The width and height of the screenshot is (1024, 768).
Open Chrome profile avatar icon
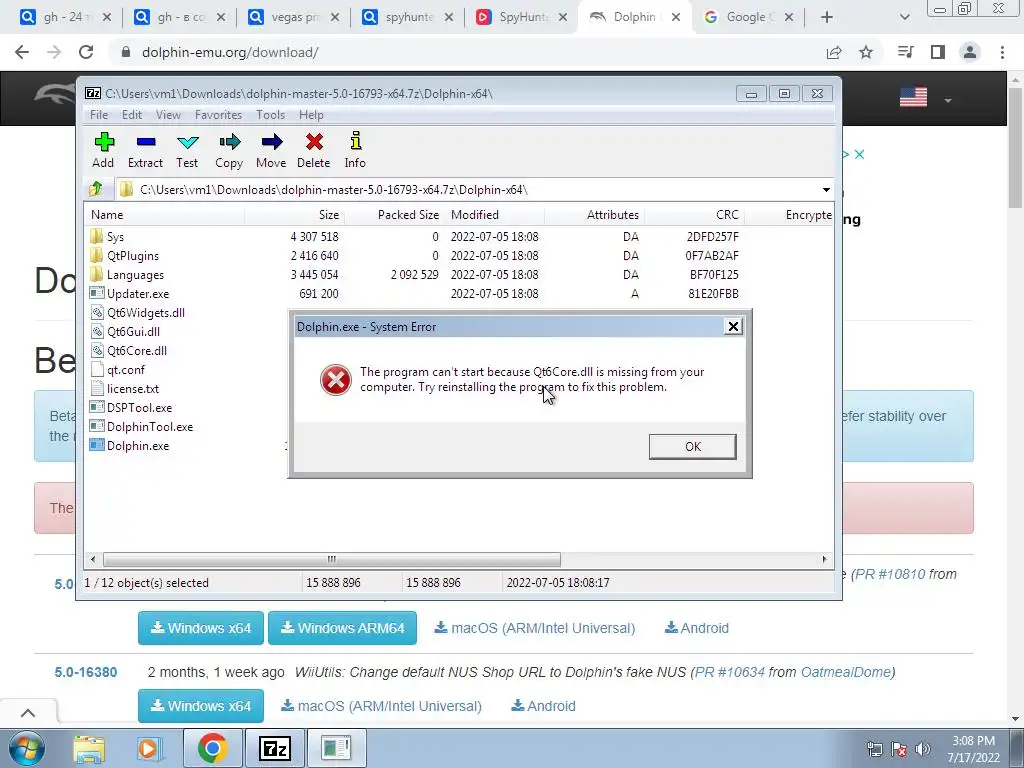click(x=970, y=52)
